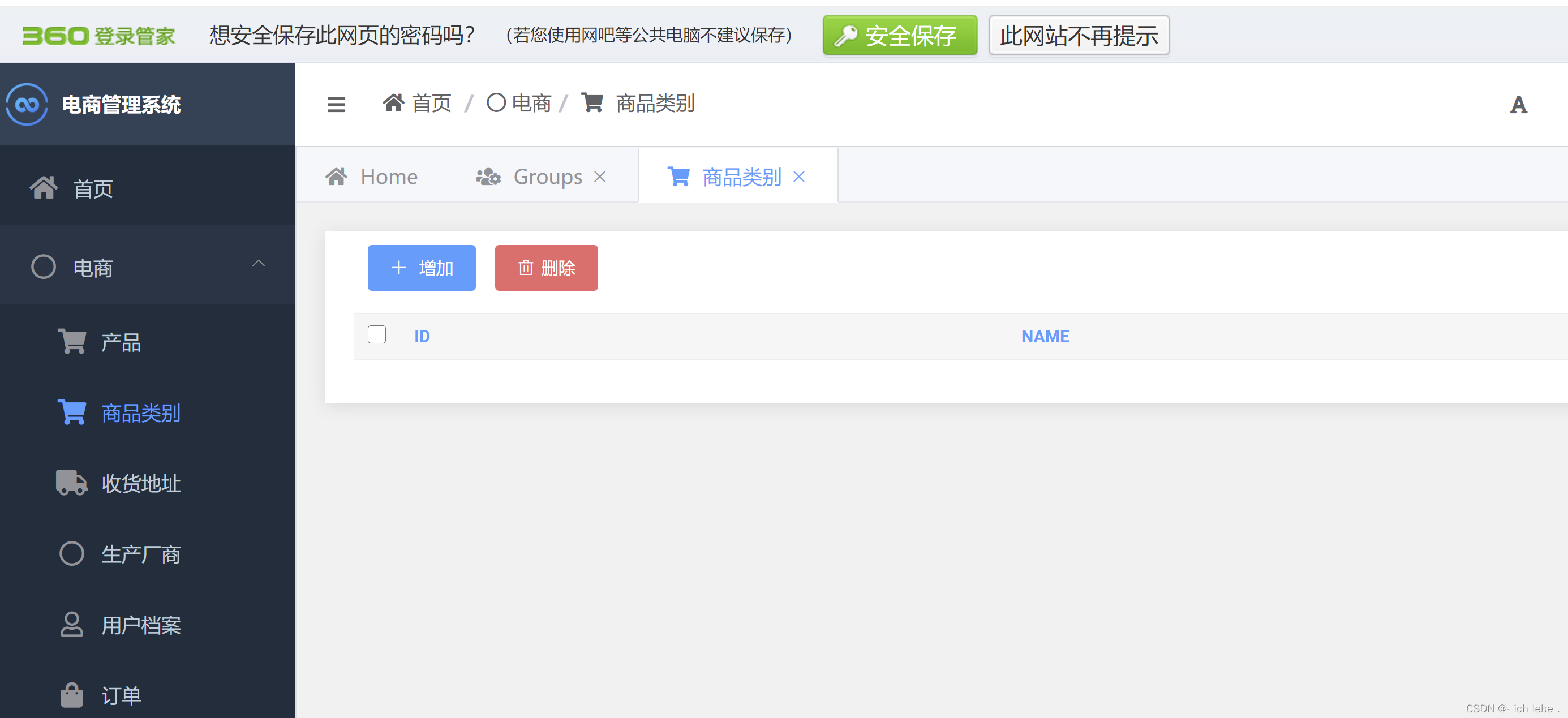Toggle the hamburger menu icon

pyautogui.click(x=336, y=104)
